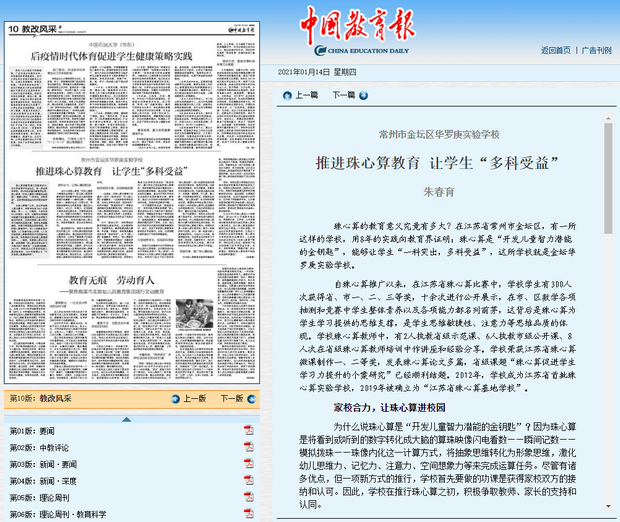Screen dimensions: 620x522
Task: Open 第05版：理论周刊 page link
Action: tap(40, 497)
